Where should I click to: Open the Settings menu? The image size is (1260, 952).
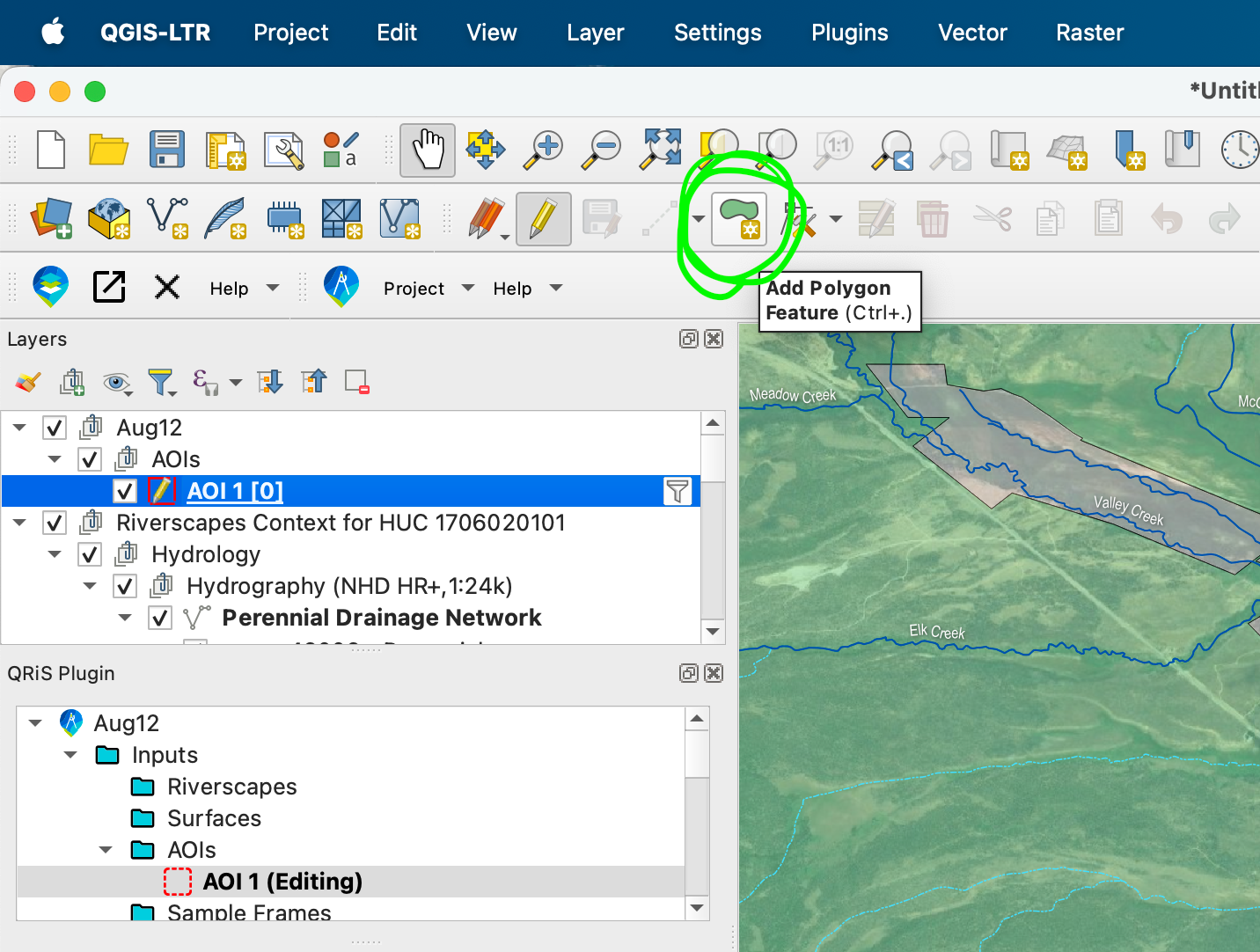click(717, 33)
